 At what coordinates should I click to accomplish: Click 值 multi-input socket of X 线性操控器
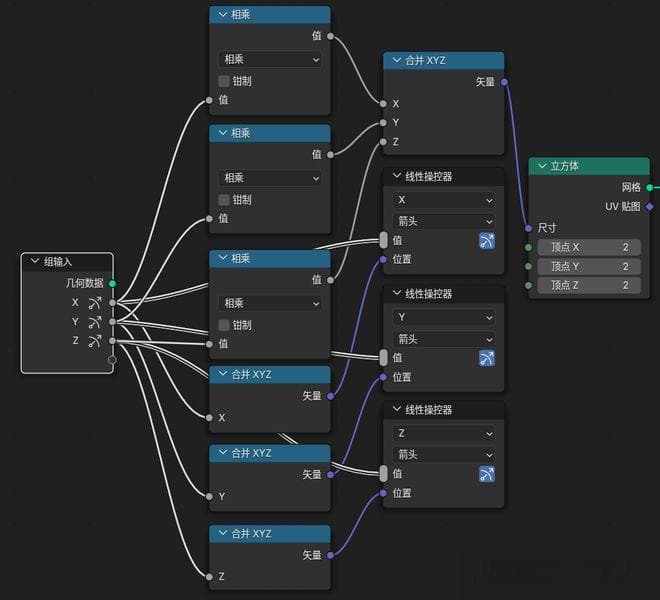pyautogui.click(x=383, y=240)
